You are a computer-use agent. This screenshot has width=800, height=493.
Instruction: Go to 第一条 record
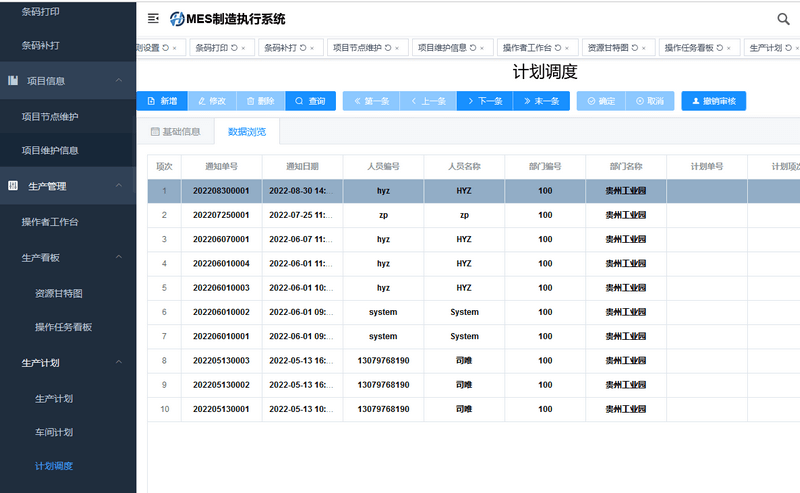pyautogui.click(x=371, y=101)
